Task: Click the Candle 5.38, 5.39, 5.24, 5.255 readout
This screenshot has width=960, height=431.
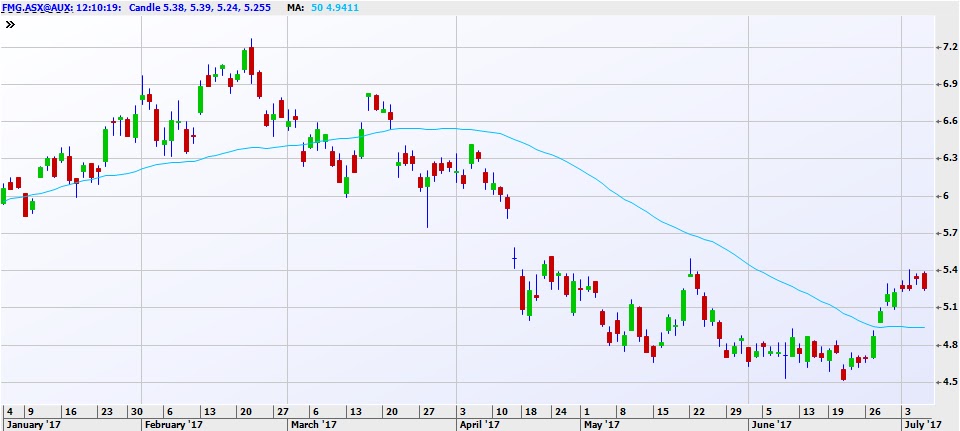Action: [x=201, y=7]
